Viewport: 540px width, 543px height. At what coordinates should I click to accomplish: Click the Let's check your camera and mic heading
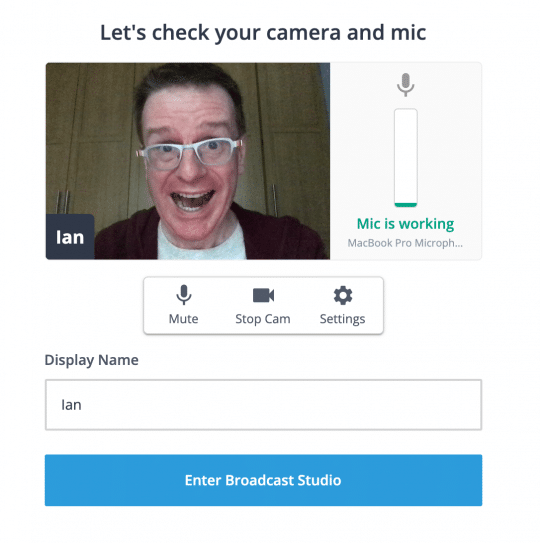263,33
